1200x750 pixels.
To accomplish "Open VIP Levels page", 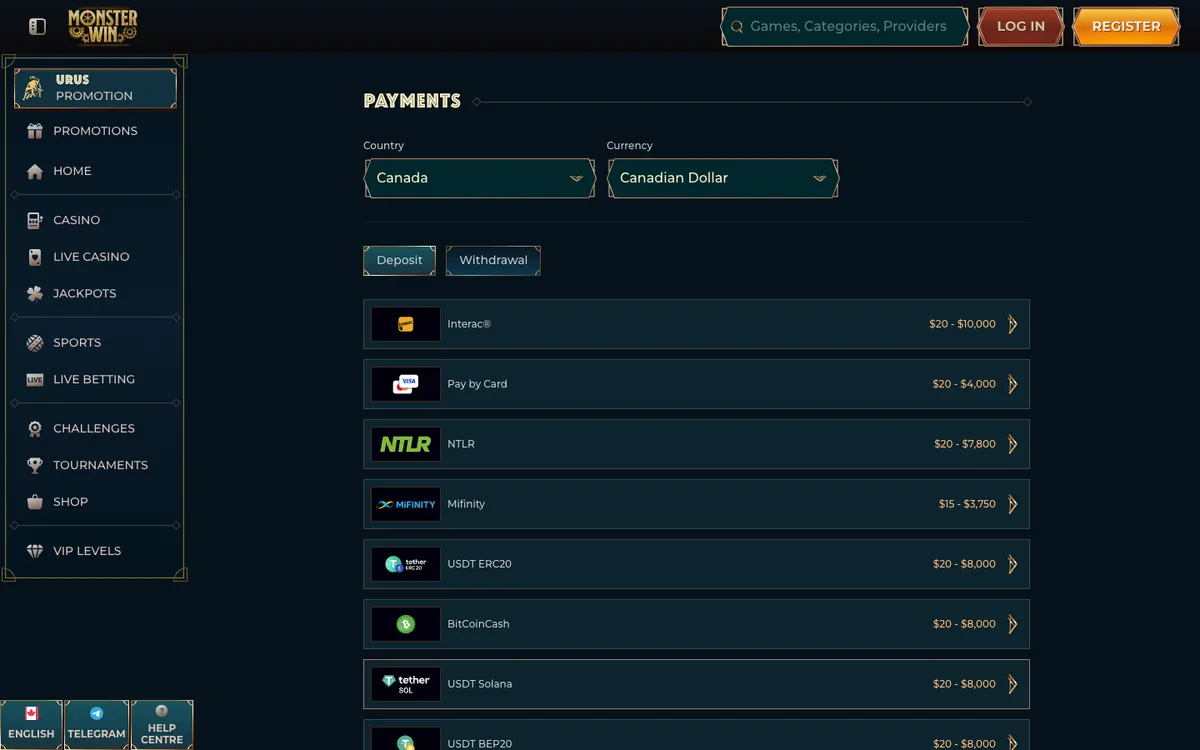I will [87, 551].
